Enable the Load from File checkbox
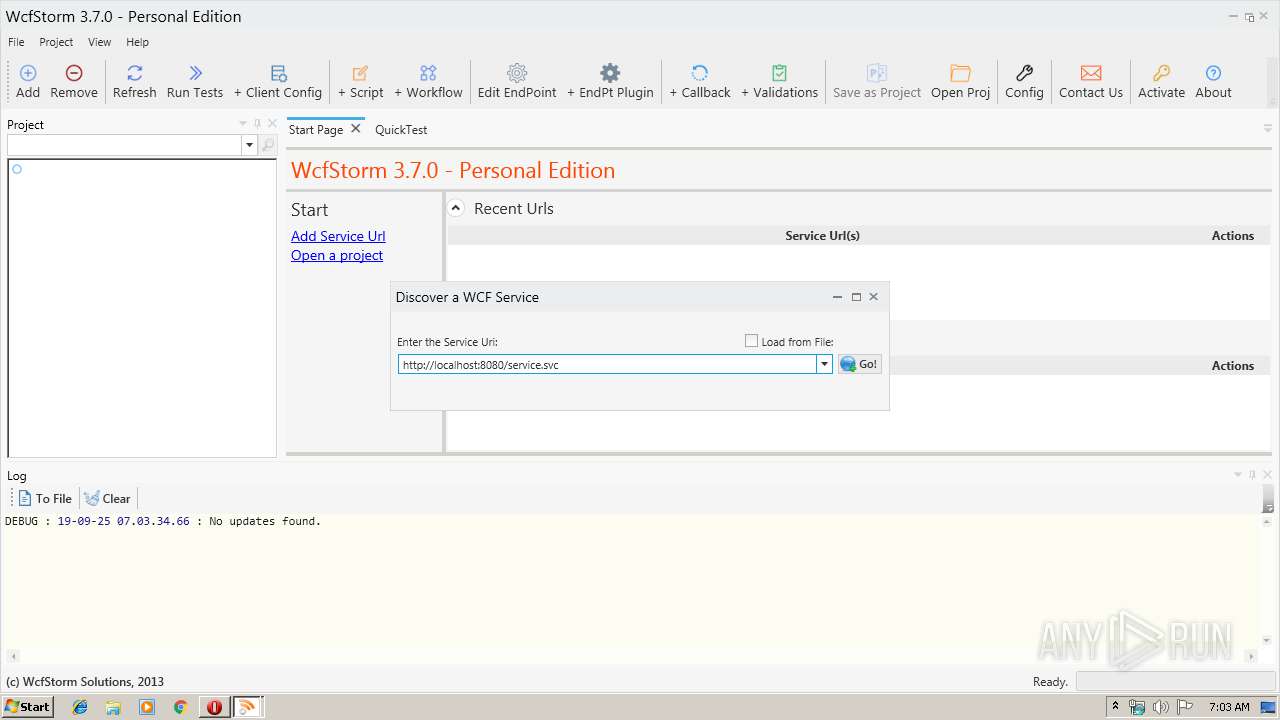 pos(751,341)
